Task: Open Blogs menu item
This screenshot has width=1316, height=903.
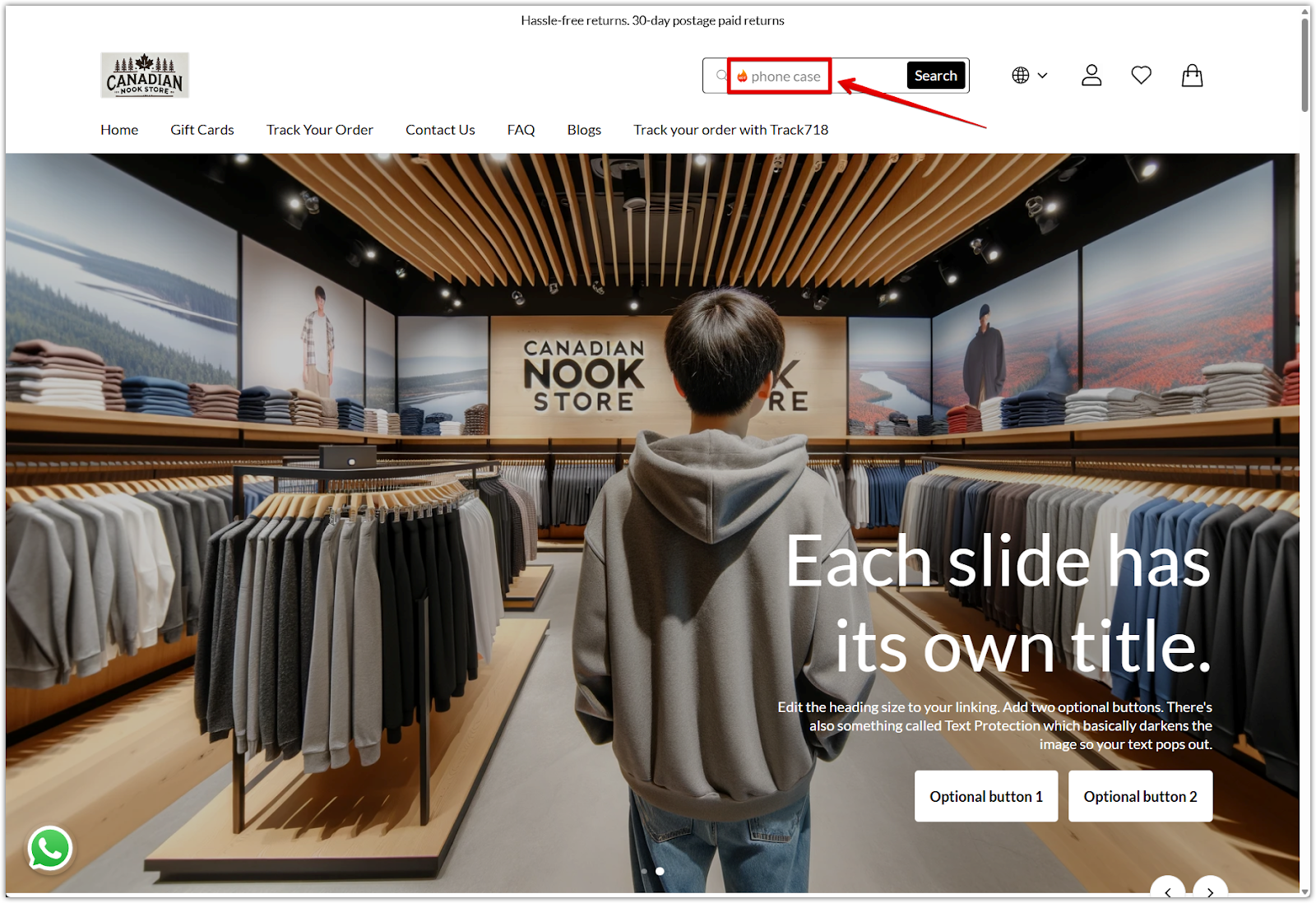Action: click(x=584, y=130)
